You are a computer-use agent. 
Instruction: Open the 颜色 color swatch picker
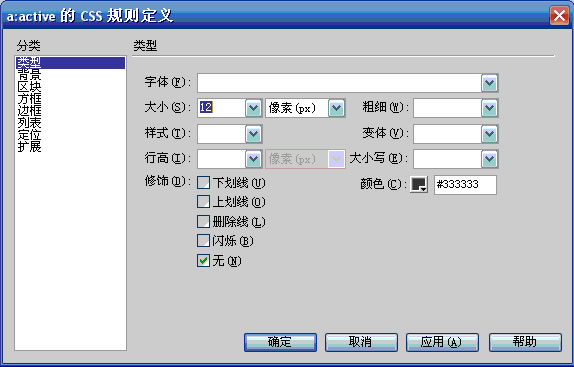point(419,184)
